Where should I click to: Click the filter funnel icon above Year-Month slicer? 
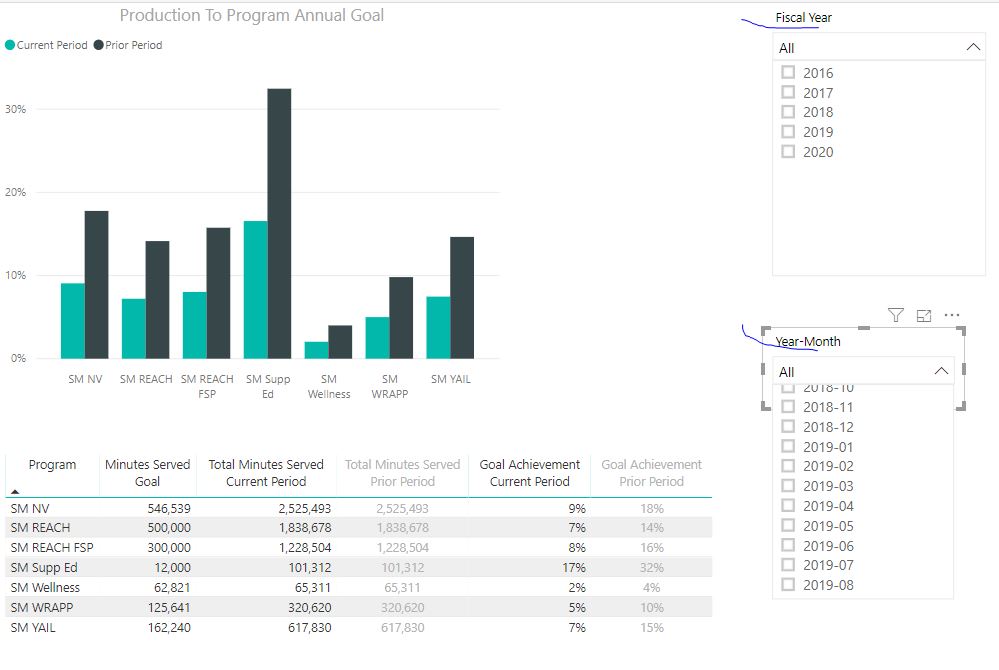[x=896, y=315]
